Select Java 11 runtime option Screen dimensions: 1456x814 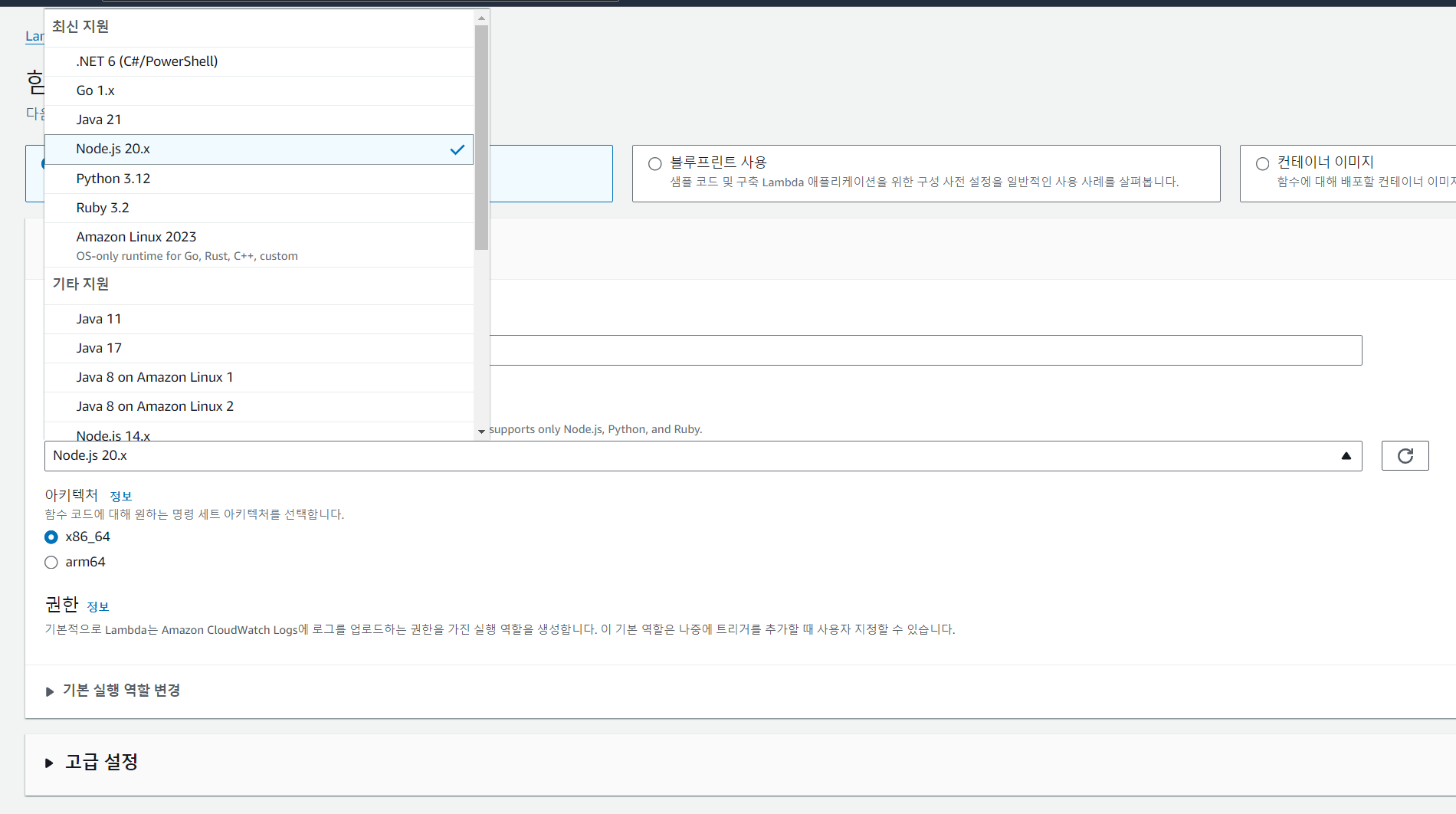(x=259, y=319)
